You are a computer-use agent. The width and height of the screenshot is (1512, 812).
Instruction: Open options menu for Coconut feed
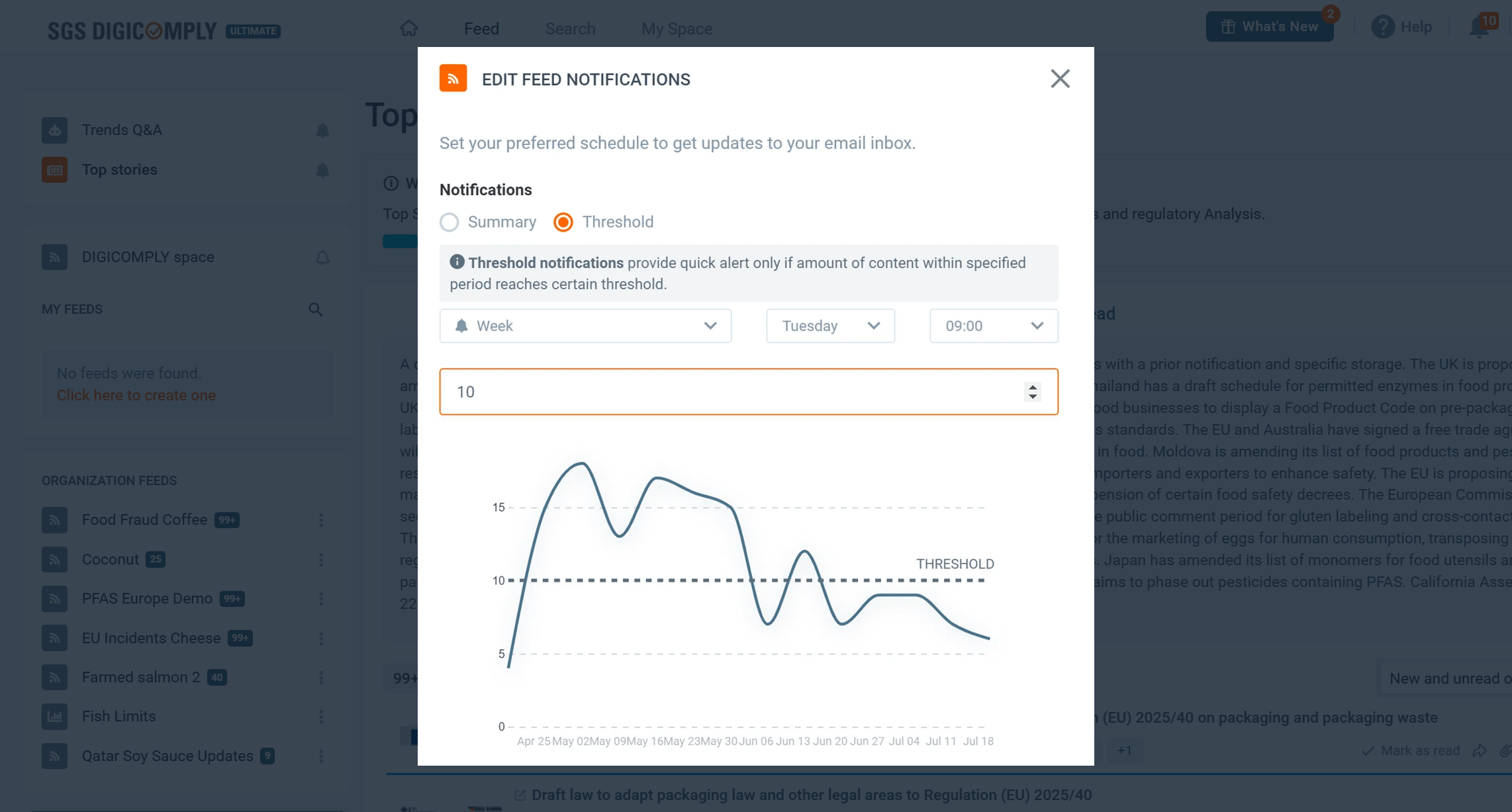[321, 560]
